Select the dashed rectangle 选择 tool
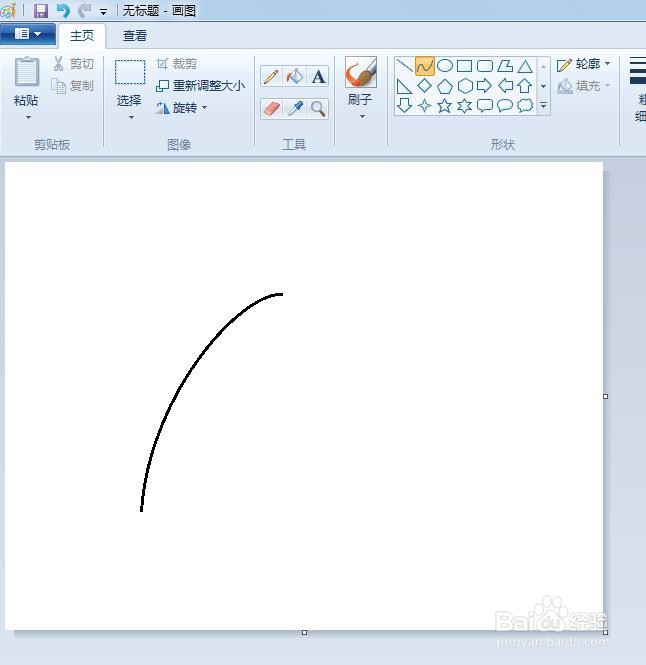Screen dimensions: 646x665 (130, 72)
